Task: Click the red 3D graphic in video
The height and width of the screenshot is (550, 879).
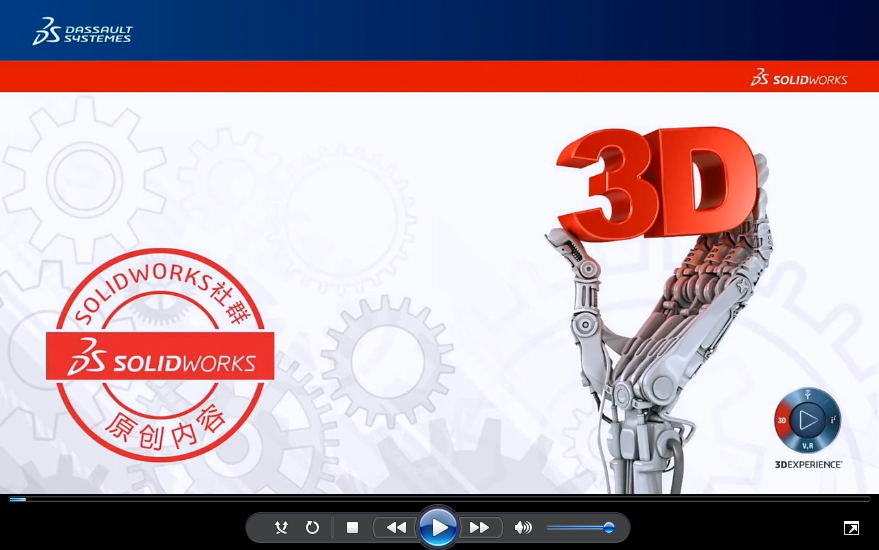Action: [x=657, y=182]
